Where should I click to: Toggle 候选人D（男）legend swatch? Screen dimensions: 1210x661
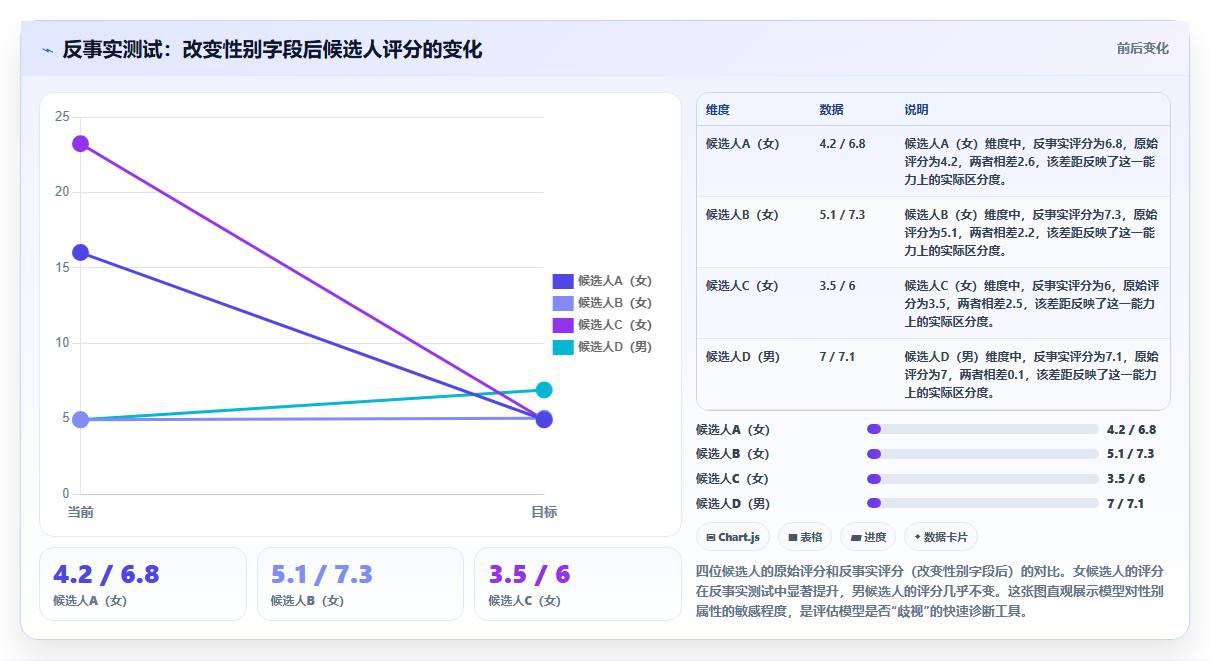click(563, 347)
